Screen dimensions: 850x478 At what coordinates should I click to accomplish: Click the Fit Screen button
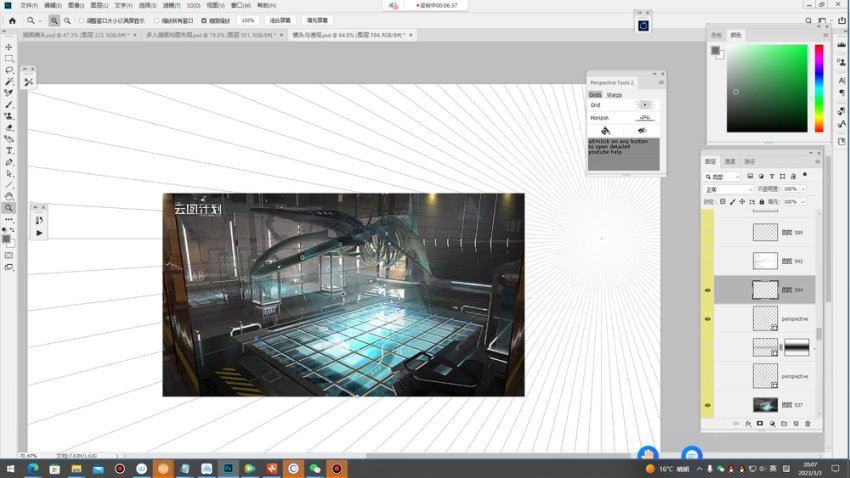(x=280, y=21)
